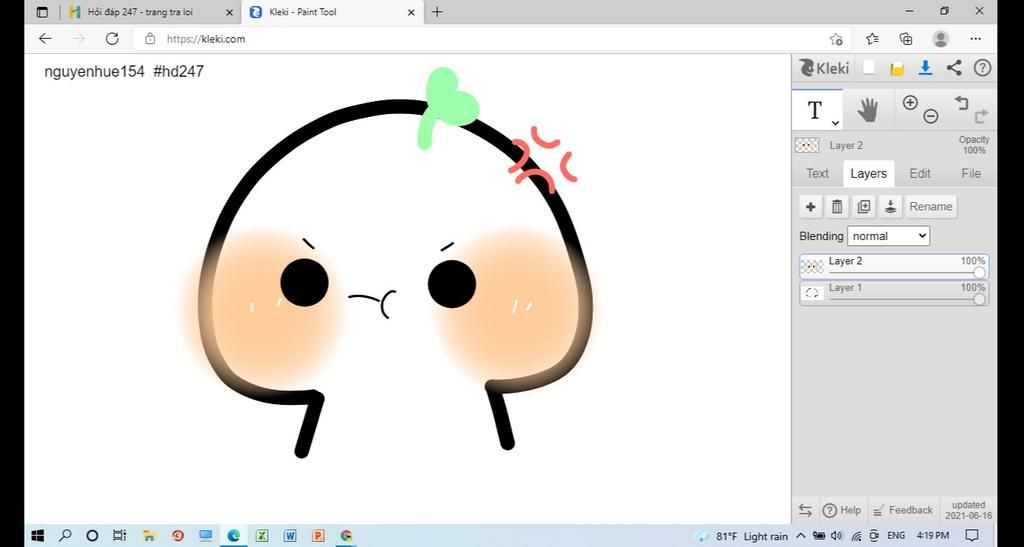Select the Hand pan tool

click(x=867, y=110)
